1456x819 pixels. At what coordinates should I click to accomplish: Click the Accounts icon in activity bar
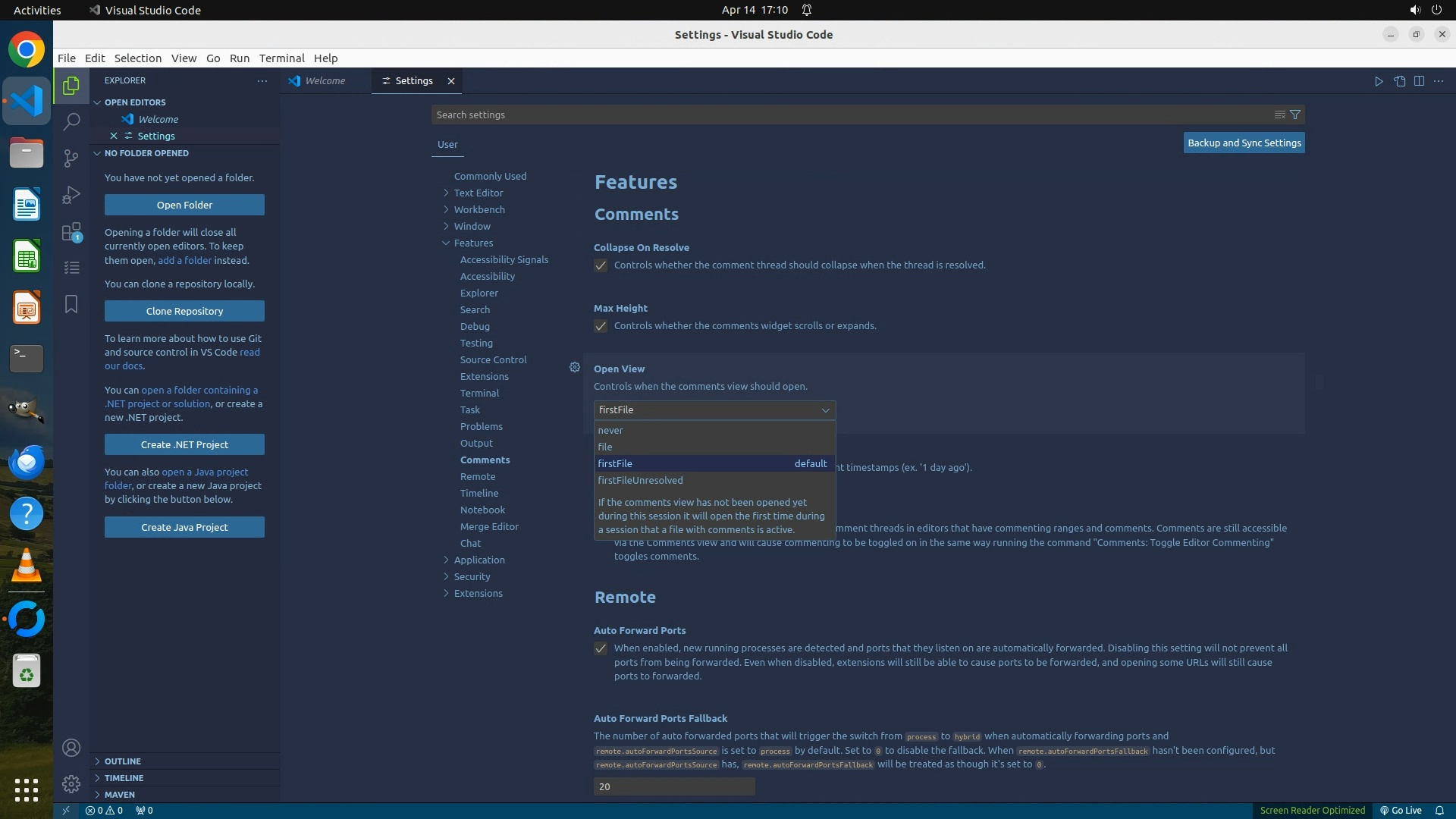click(x=71, y=748)
